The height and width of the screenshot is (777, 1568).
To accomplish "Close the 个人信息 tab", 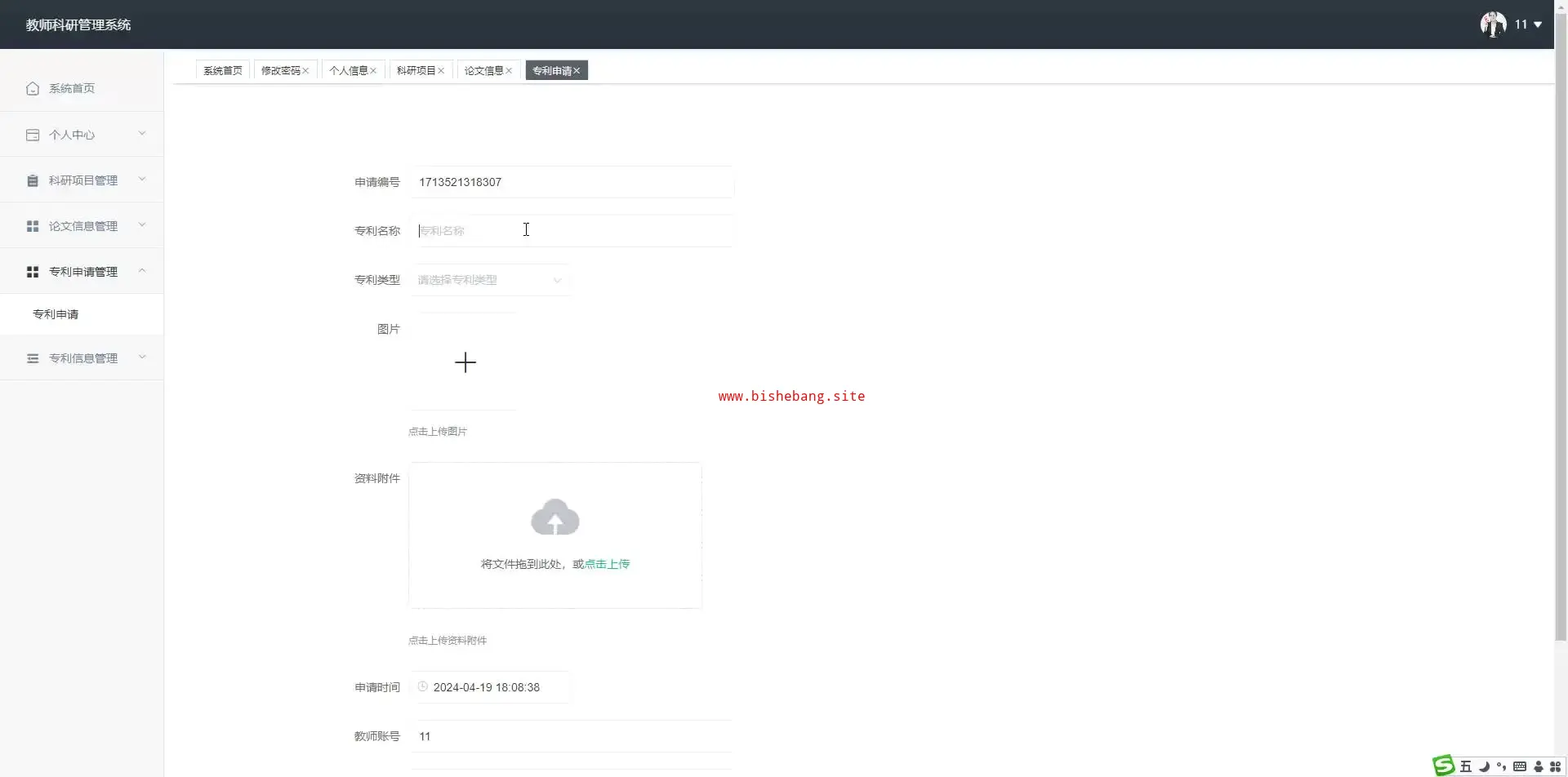I will coord(374,71).
